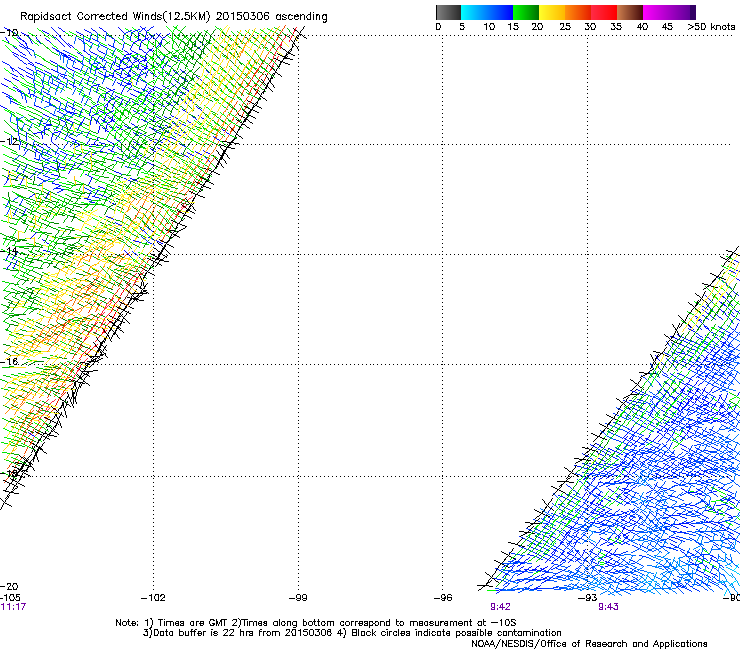Viewport: 740px width, 650px height.
Task: Click the '>50 knots' legend label
Action: pyautogui.click(x=711, y=27)
